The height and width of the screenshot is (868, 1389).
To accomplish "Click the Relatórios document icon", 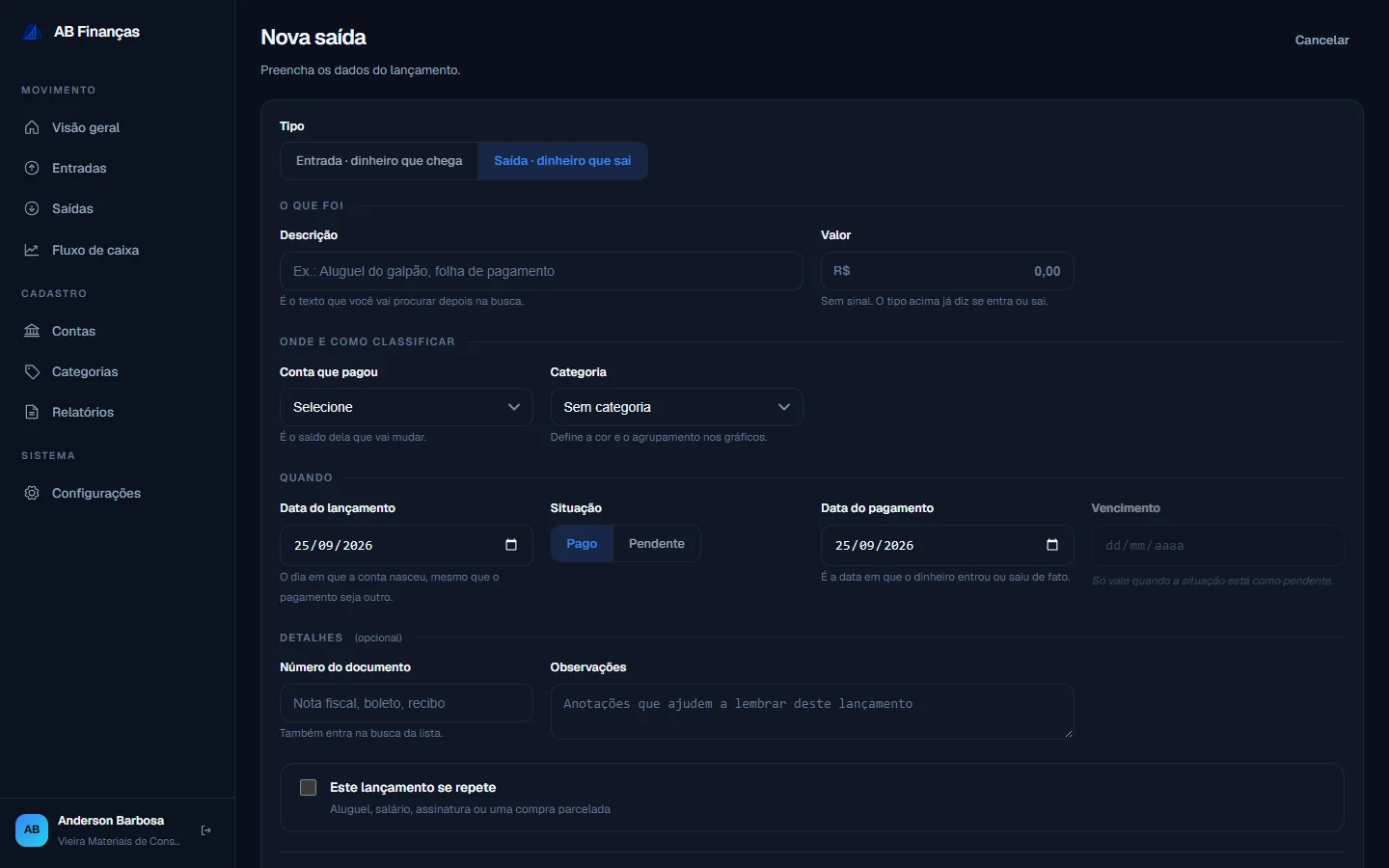I will tap(32, 412).
